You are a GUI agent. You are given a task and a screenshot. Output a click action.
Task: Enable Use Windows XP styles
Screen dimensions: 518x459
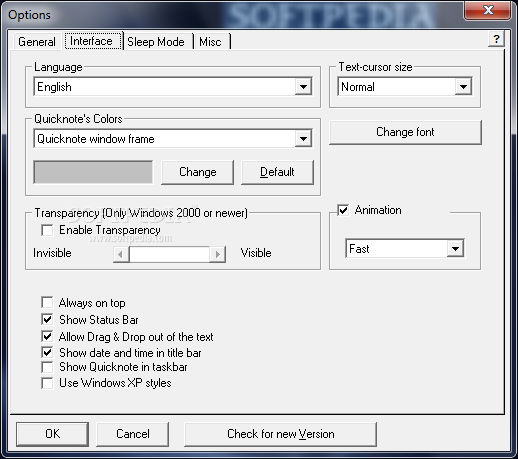point(47,383)
